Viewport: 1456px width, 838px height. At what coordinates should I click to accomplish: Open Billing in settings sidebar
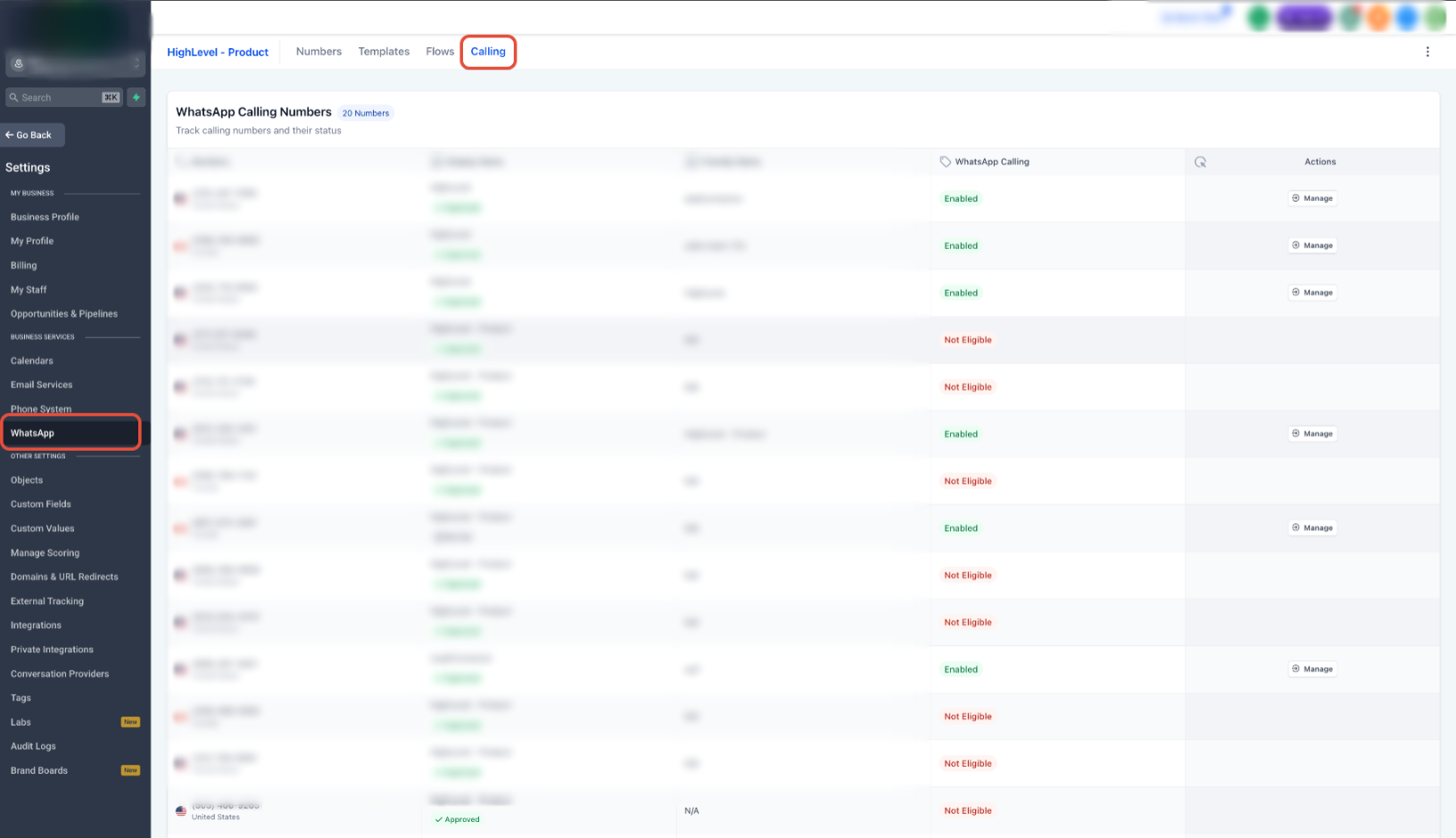tap(24, 265)
